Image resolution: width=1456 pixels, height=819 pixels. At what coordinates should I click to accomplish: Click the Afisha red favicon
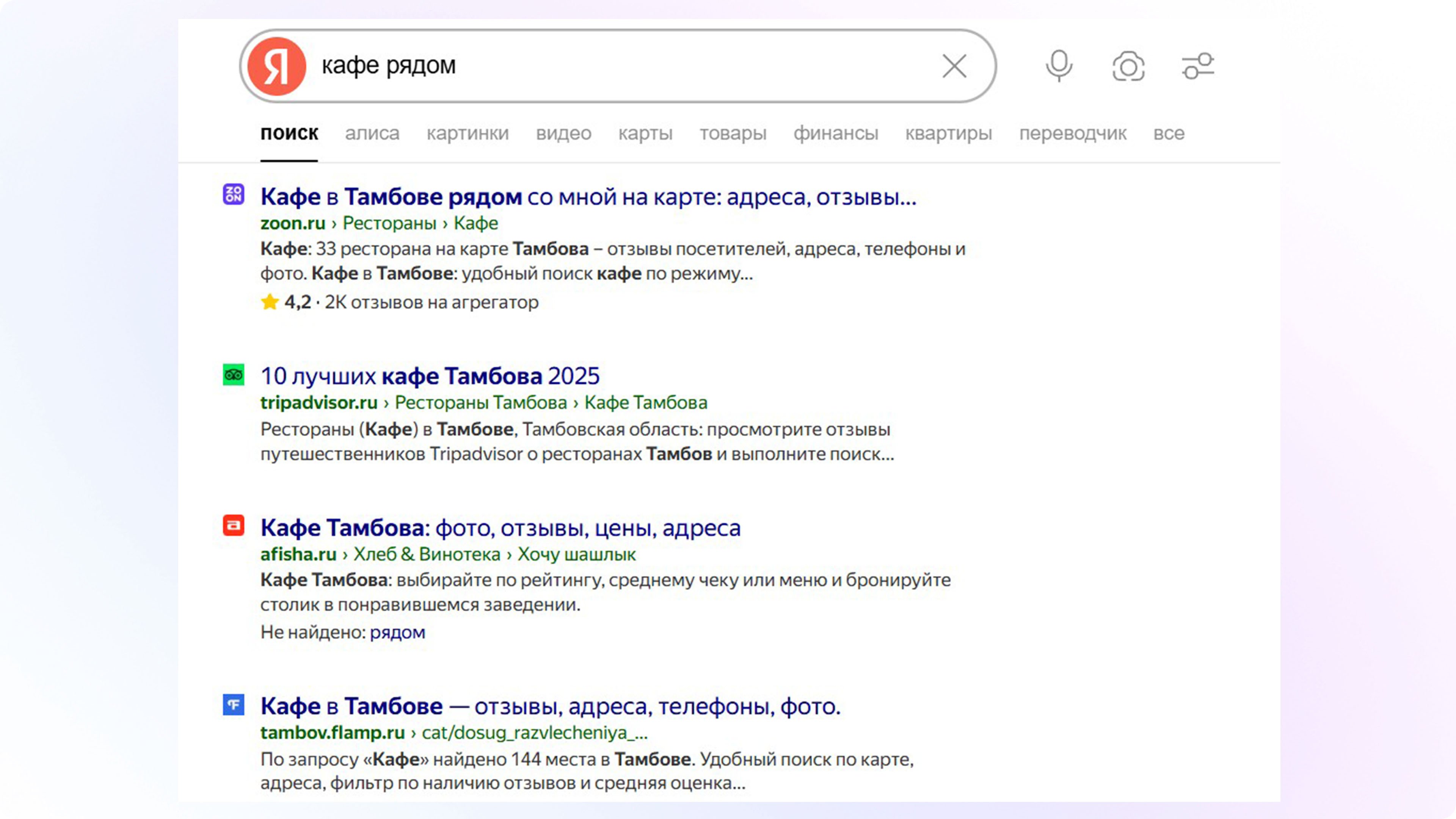tap(234, 526)
